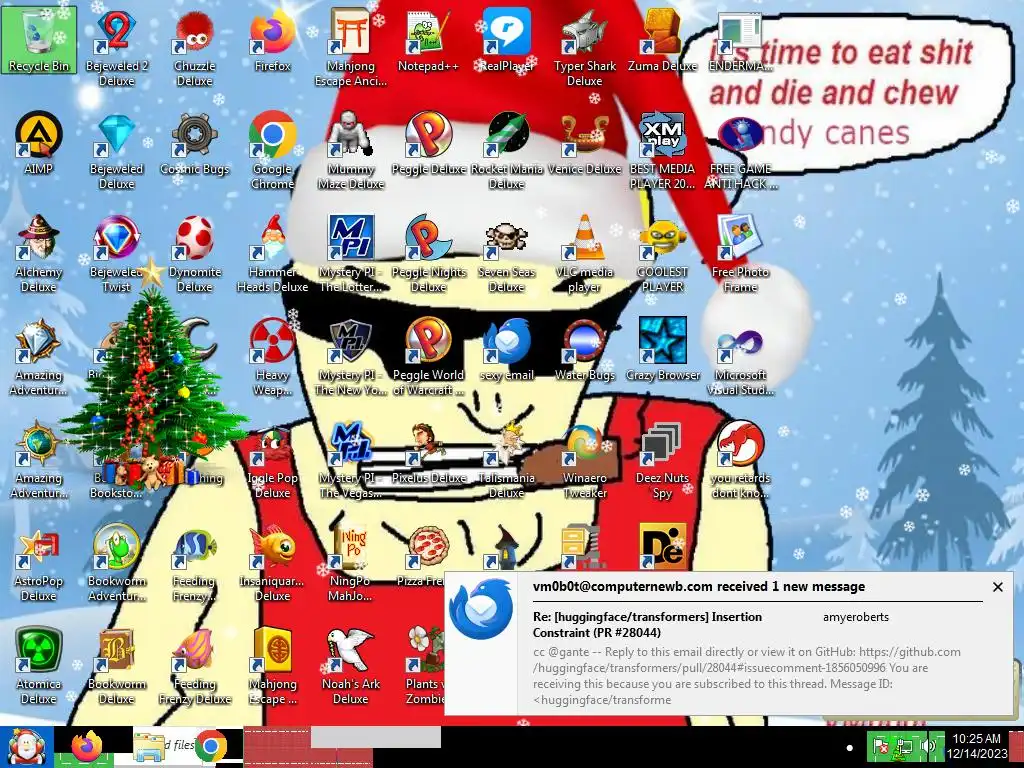The height and width of the screenshot is (768, 1024).
Task: Launch Microsoft Visual Studio shortcut
Action: tap(740, 358)
